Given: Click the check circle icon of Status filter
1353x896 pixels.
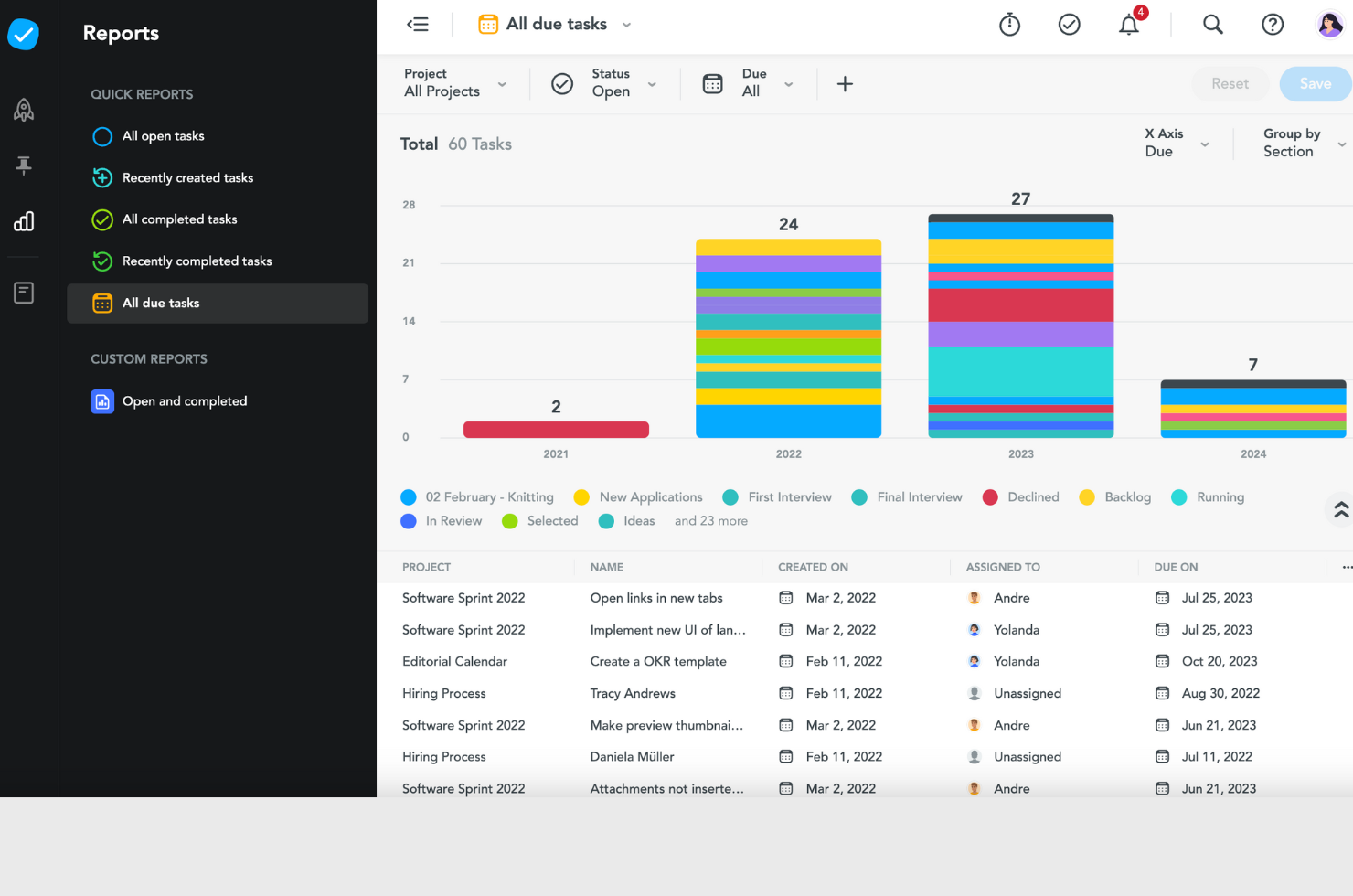Looking at the screenshot, I should pyautogui.click(x=562, y=84).
